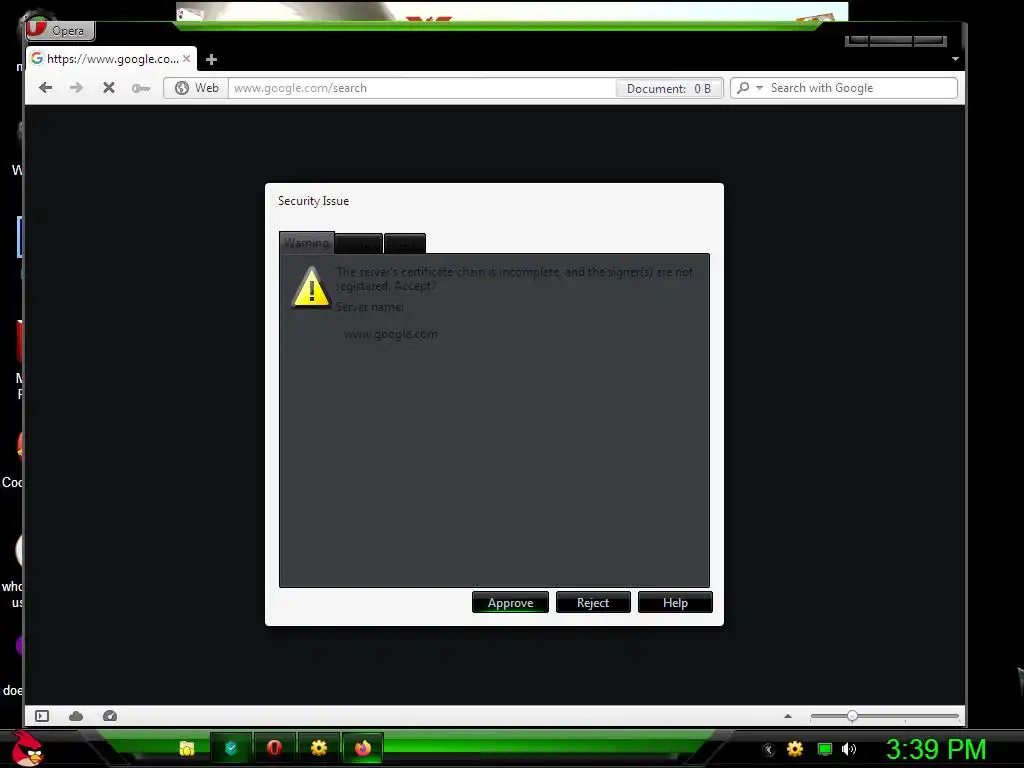Show hidden tray icons arrow
The image size is (1024, 768).
pyautogui.click(x=769, y=750)
